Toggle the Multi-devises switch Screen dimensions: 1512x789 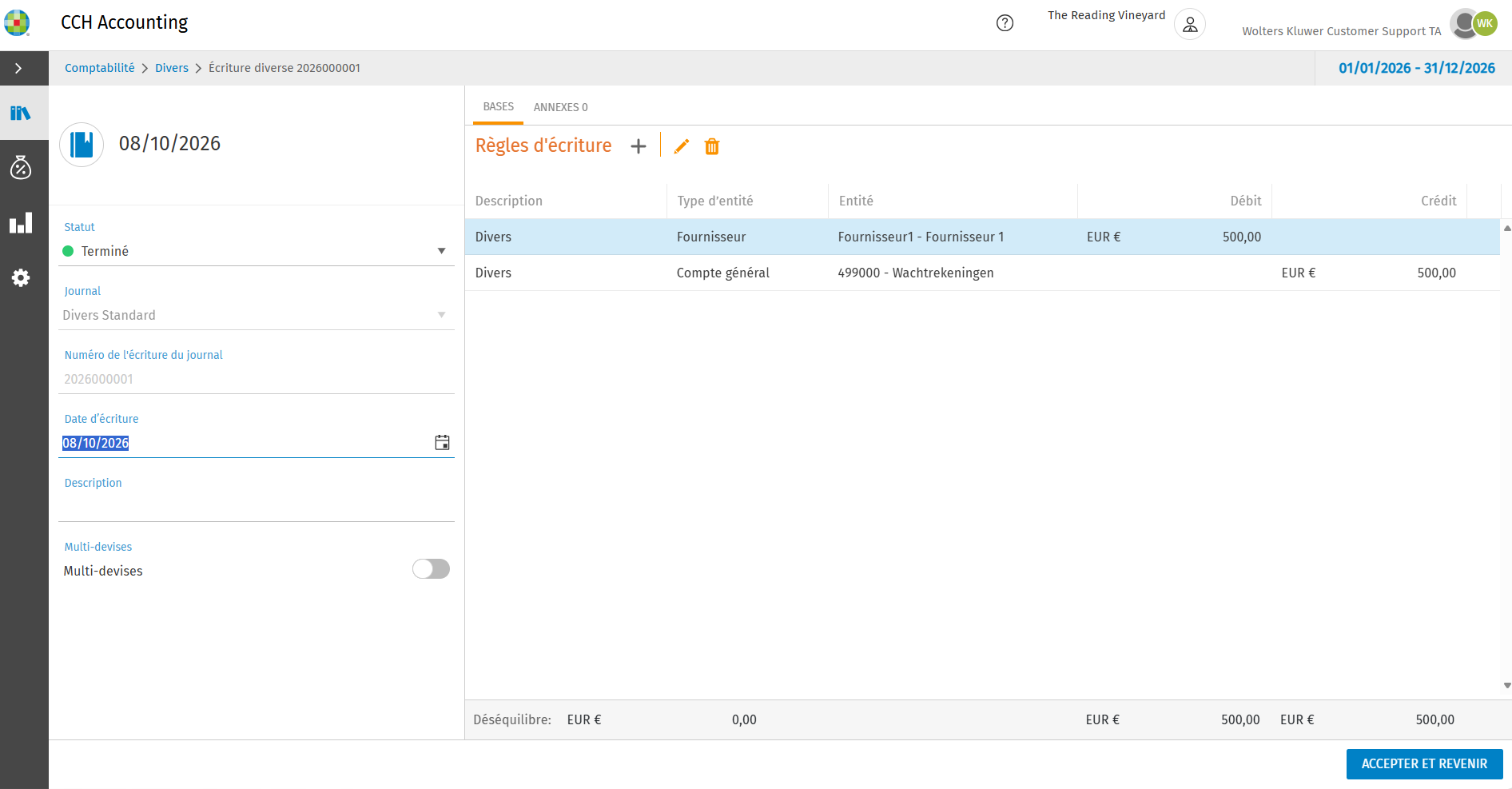(431, 568)
